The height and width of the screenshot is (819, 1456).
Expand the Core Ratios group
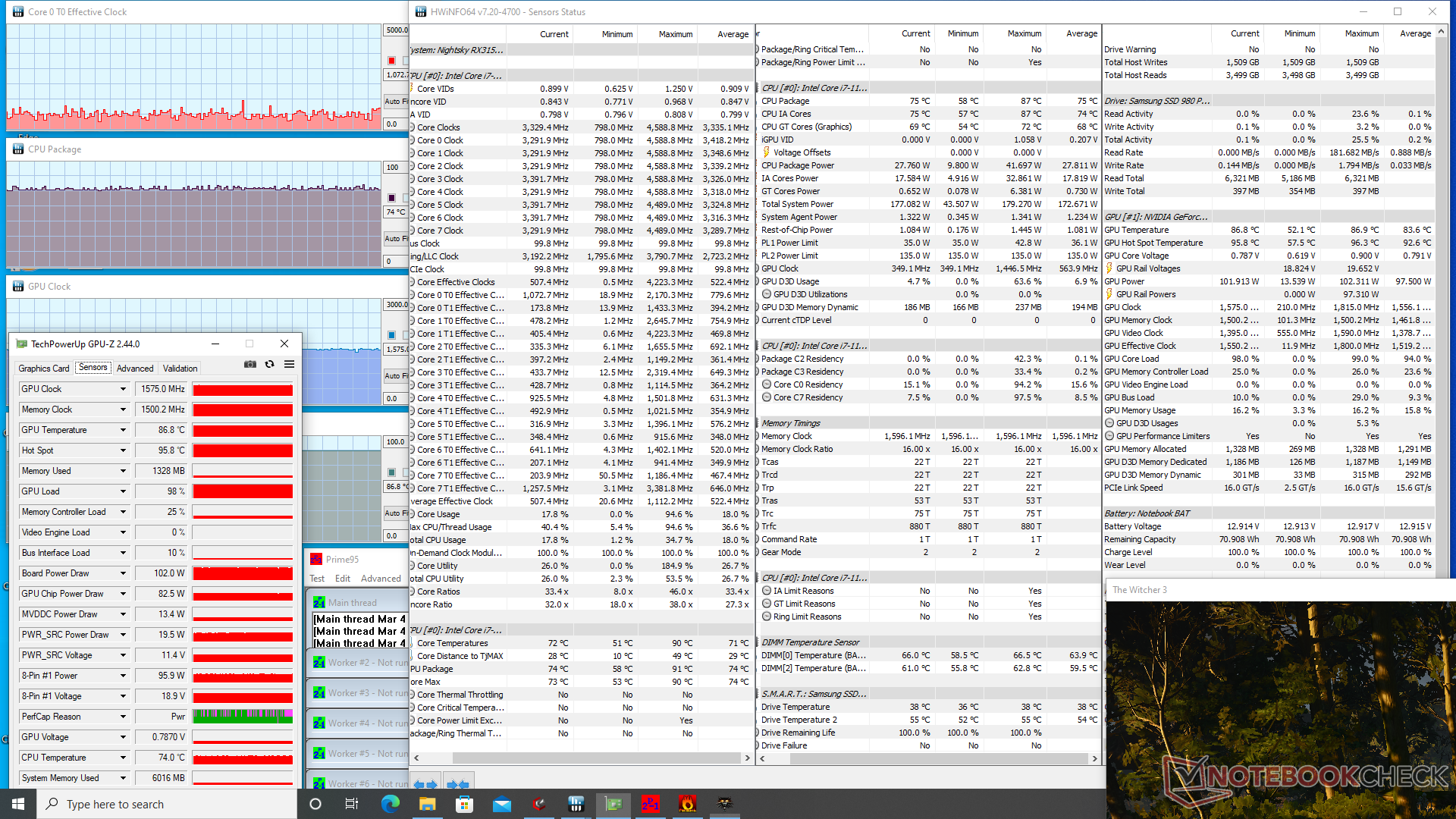[x=413, y=591]
